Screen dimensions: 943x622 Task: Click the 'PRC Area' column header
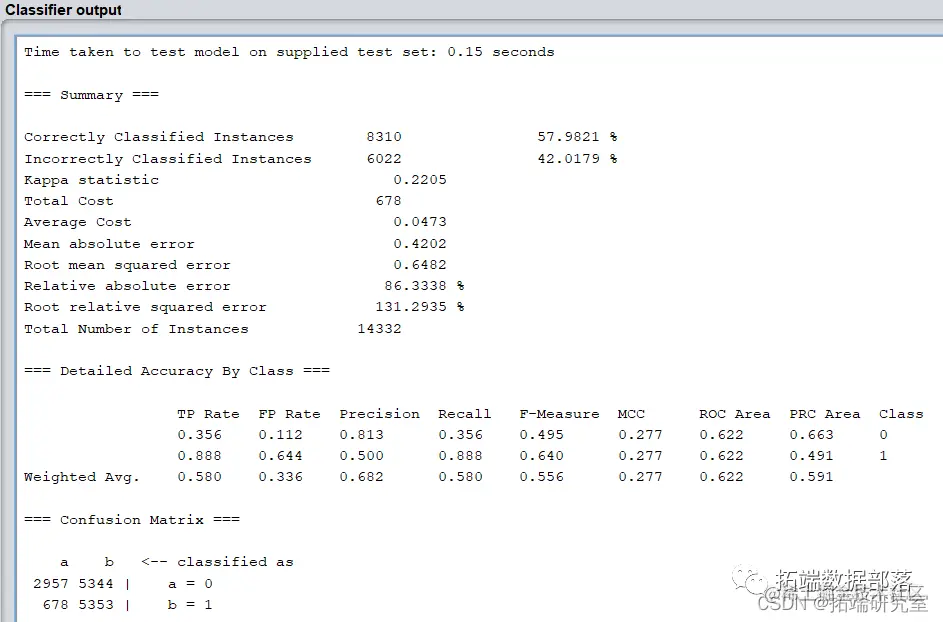(x=825, y=414)
